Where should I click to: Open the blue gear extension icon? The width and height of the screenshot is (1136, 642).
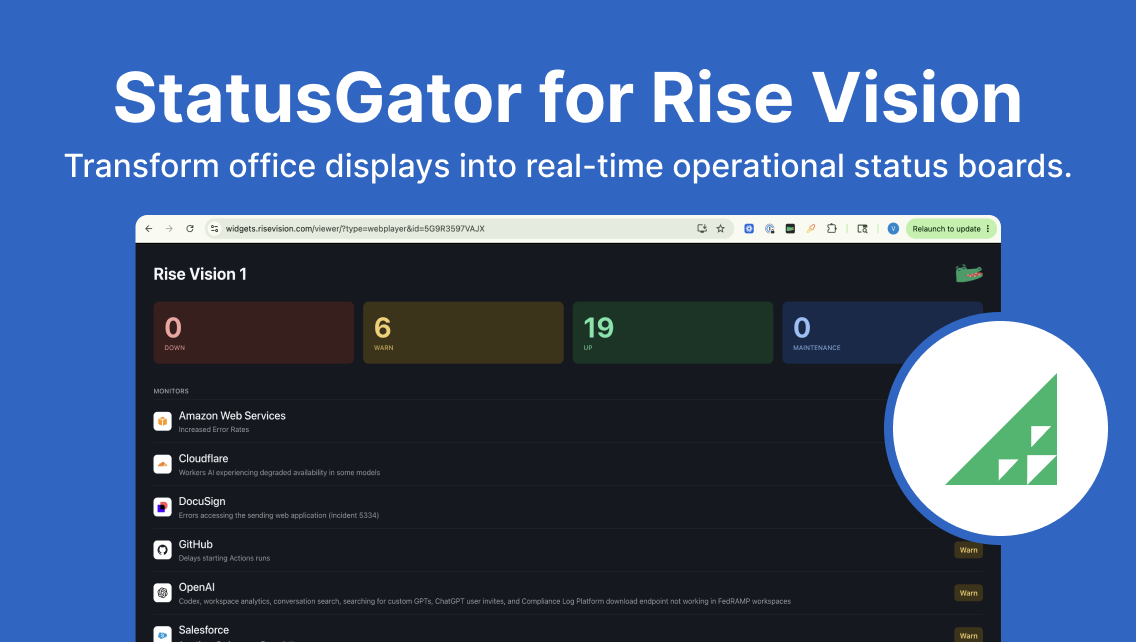coord(749,228)
